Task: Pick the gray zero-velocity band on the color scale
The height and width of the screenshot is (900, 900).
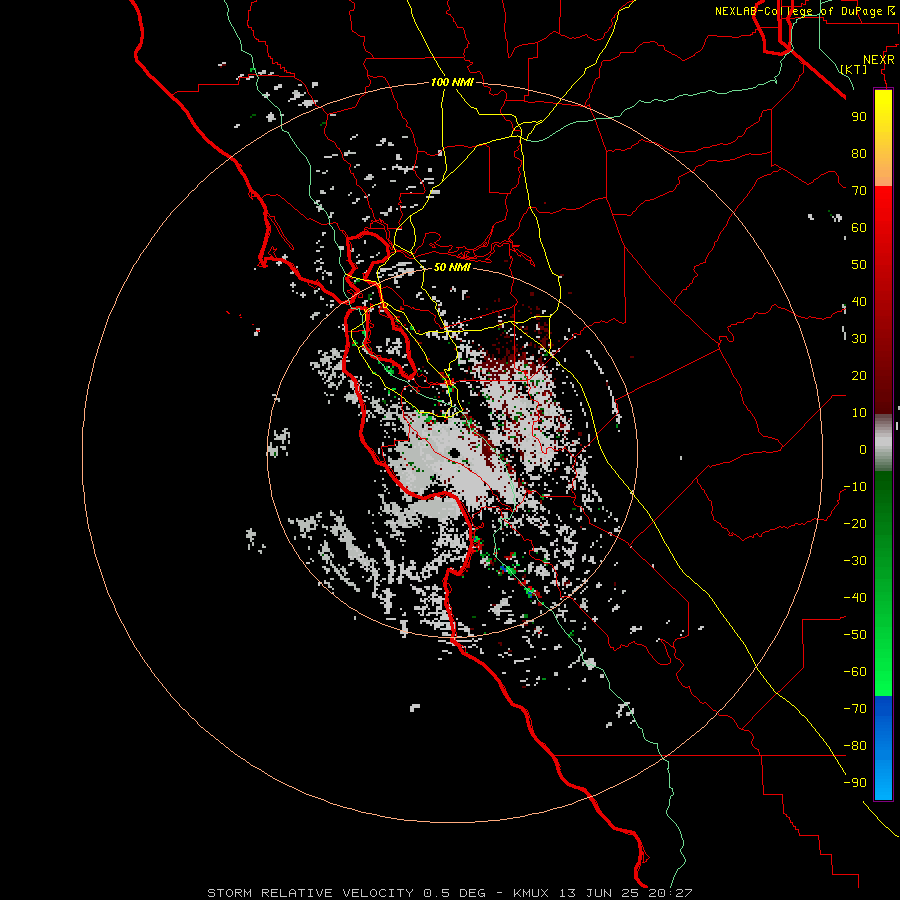Action: click(x=883, y=443)
